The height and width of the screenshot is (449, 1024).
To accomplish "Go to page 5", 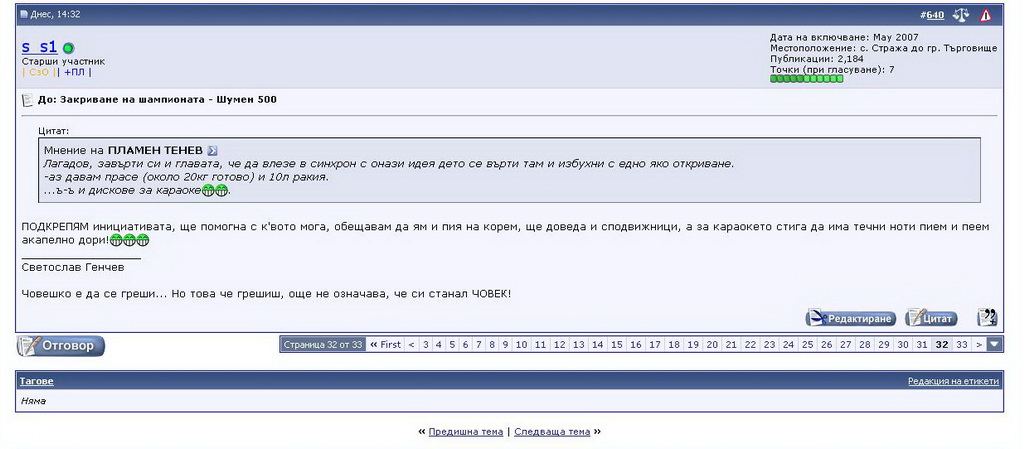I will pos(452,345).
